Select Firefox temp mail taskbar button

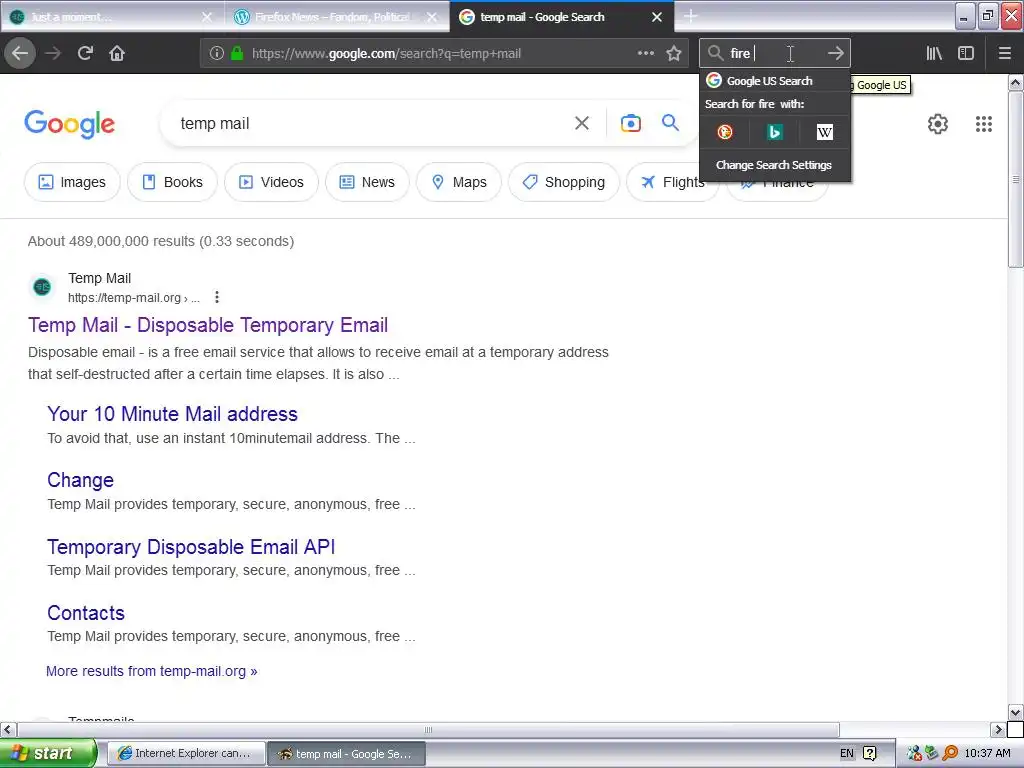[346, 754]
